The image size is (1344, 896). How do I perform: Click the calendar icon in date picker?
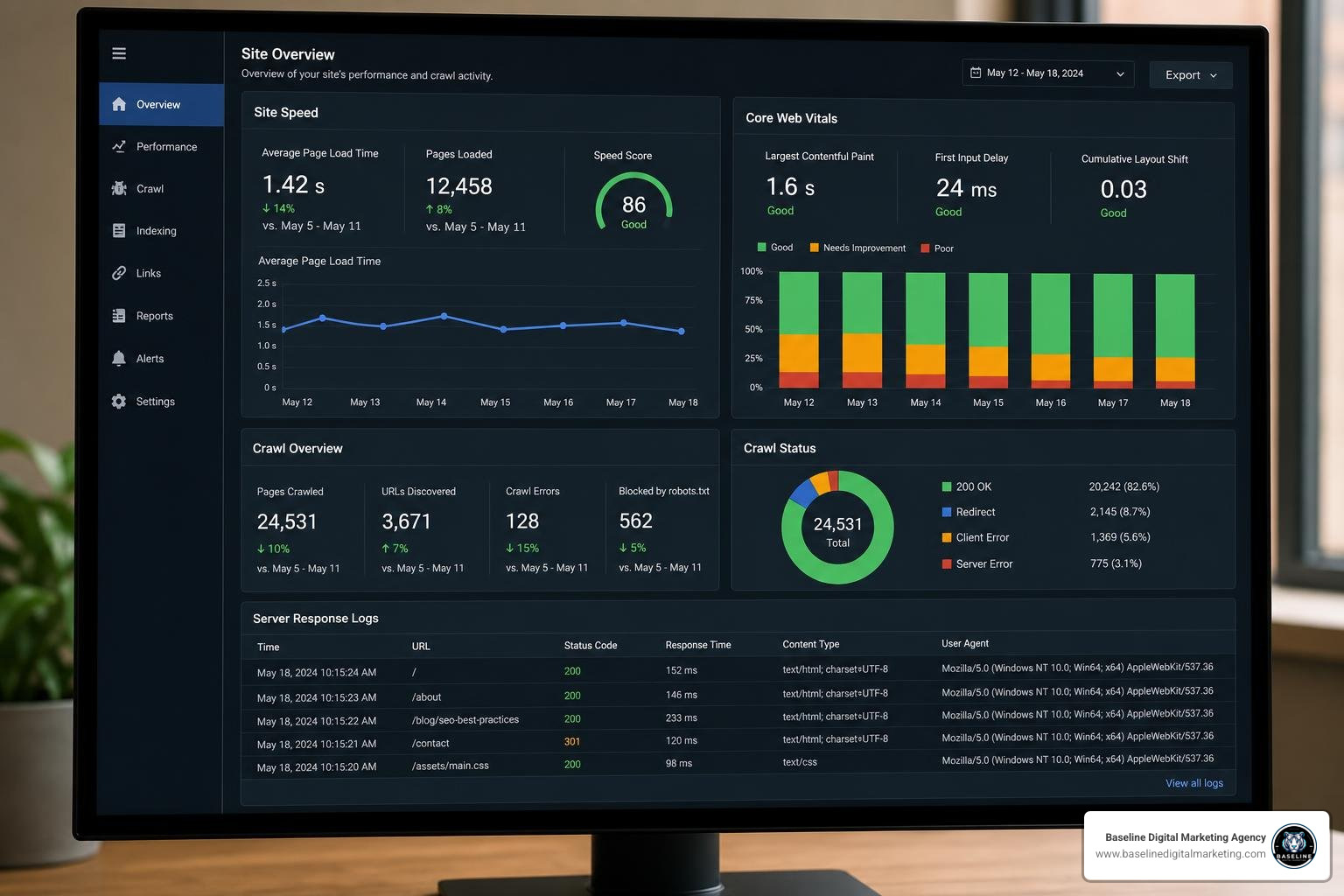point(976,73)
